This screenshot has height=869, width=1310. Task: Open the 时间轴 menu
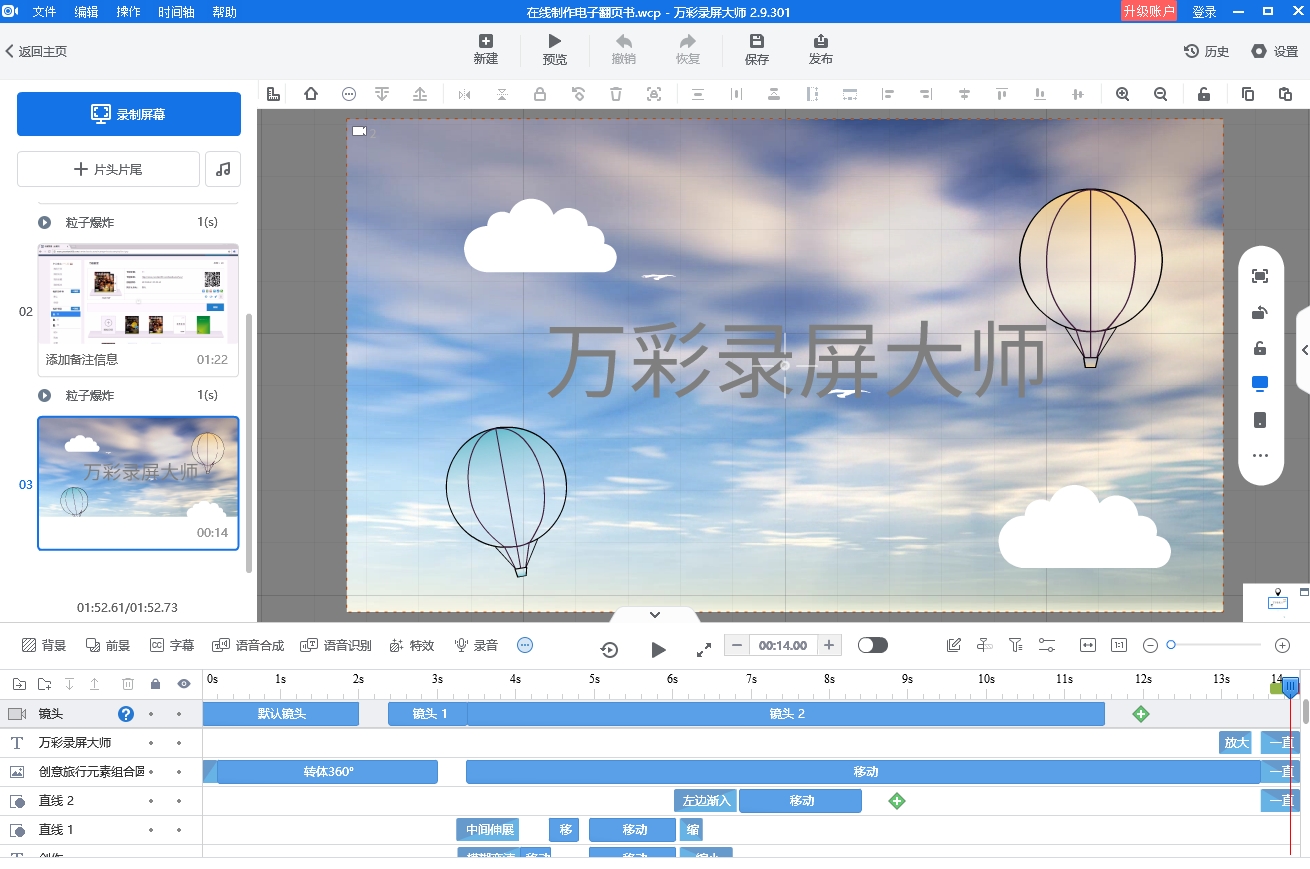(177, 12)
